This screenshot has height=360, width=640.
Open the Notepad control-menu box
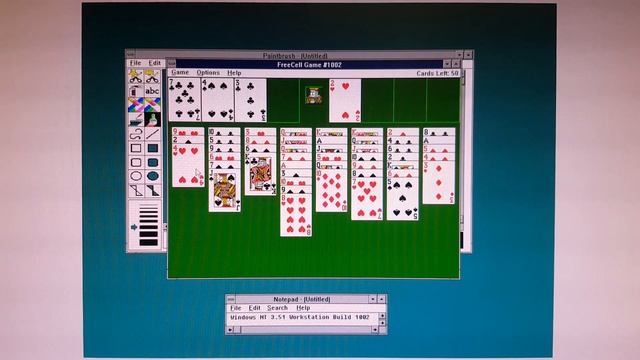click(231, 299)
